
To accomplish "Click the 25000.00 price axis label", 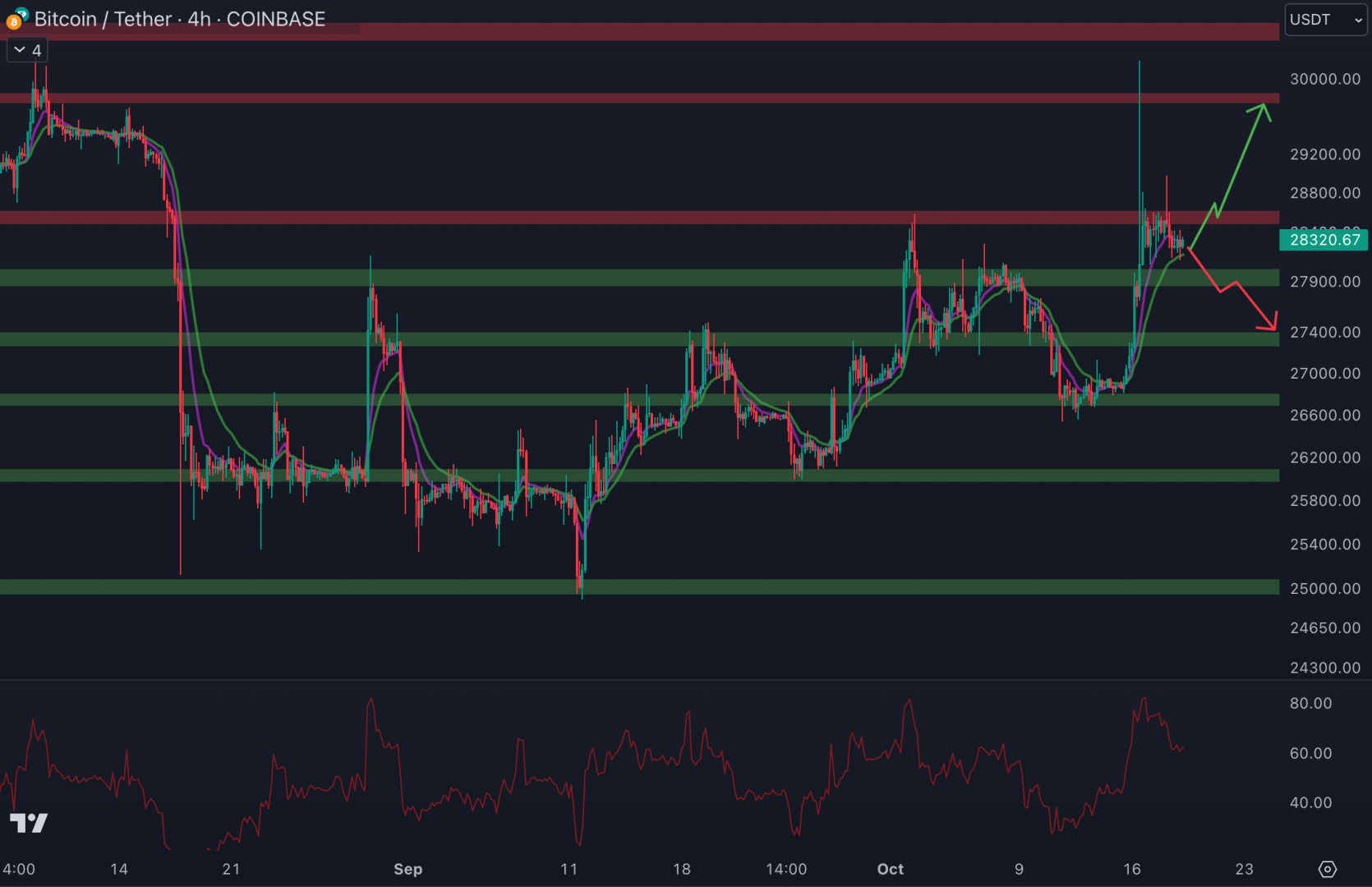I will 1325,589.
